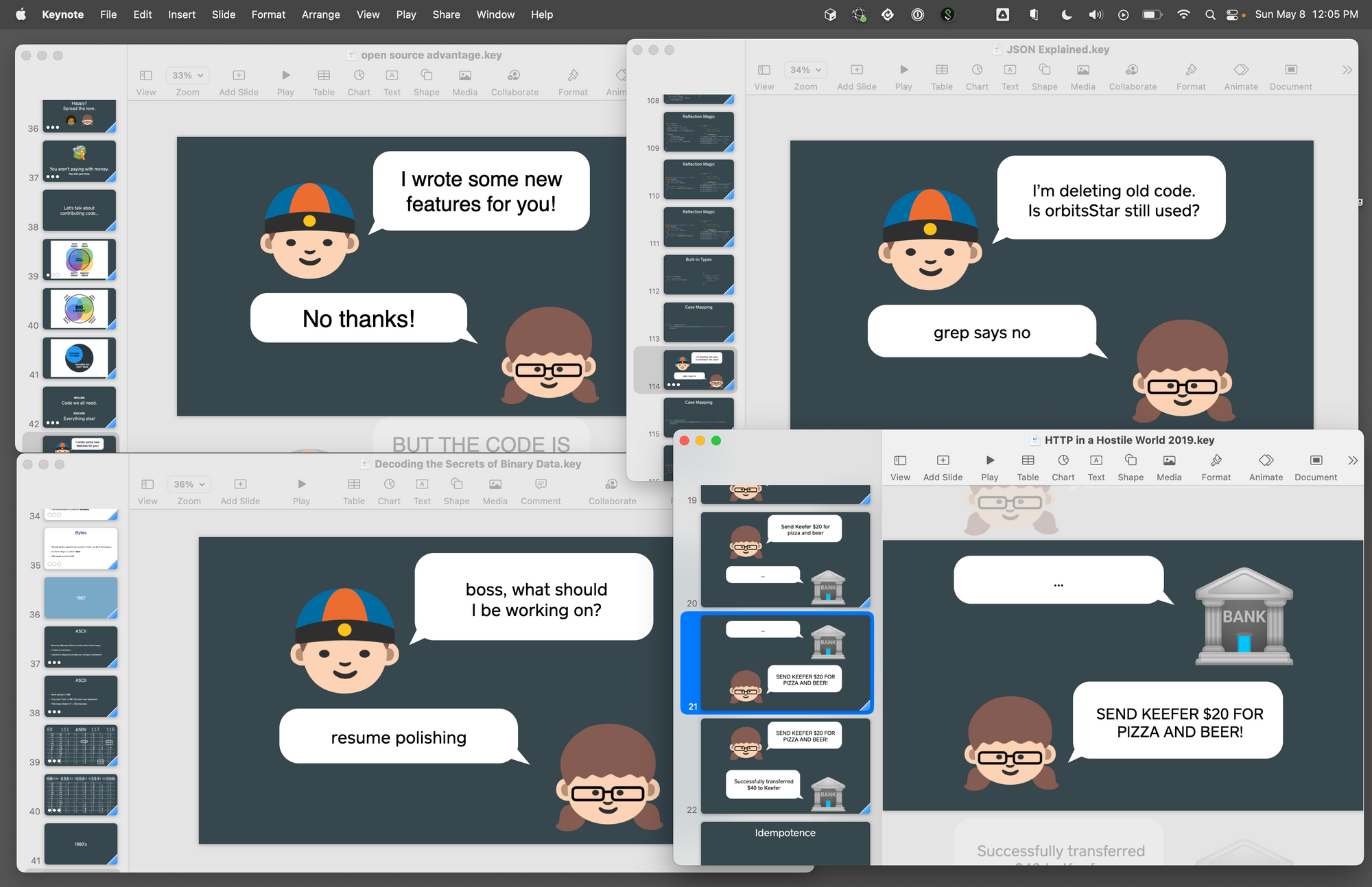Click Play in open source advantage window

pyautogui.click(x=285, y=82)
